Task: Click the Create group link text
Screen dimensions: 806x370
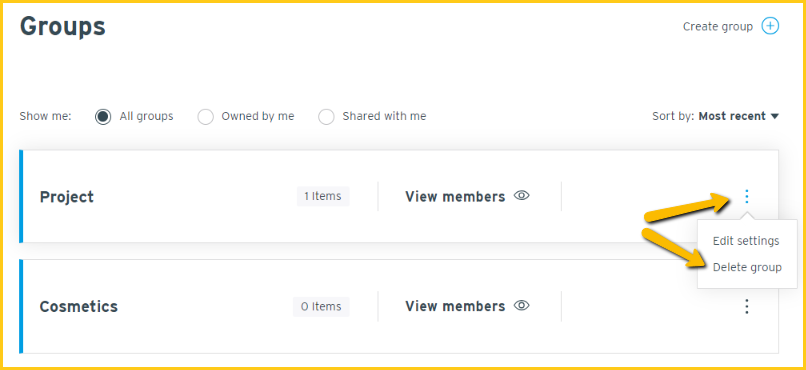Action: pyautogui.click(x=718, y=27)
